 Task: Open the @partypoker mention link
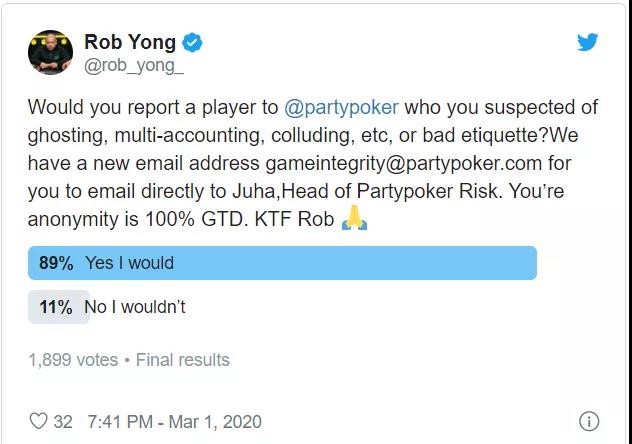[x=341, y=108]
